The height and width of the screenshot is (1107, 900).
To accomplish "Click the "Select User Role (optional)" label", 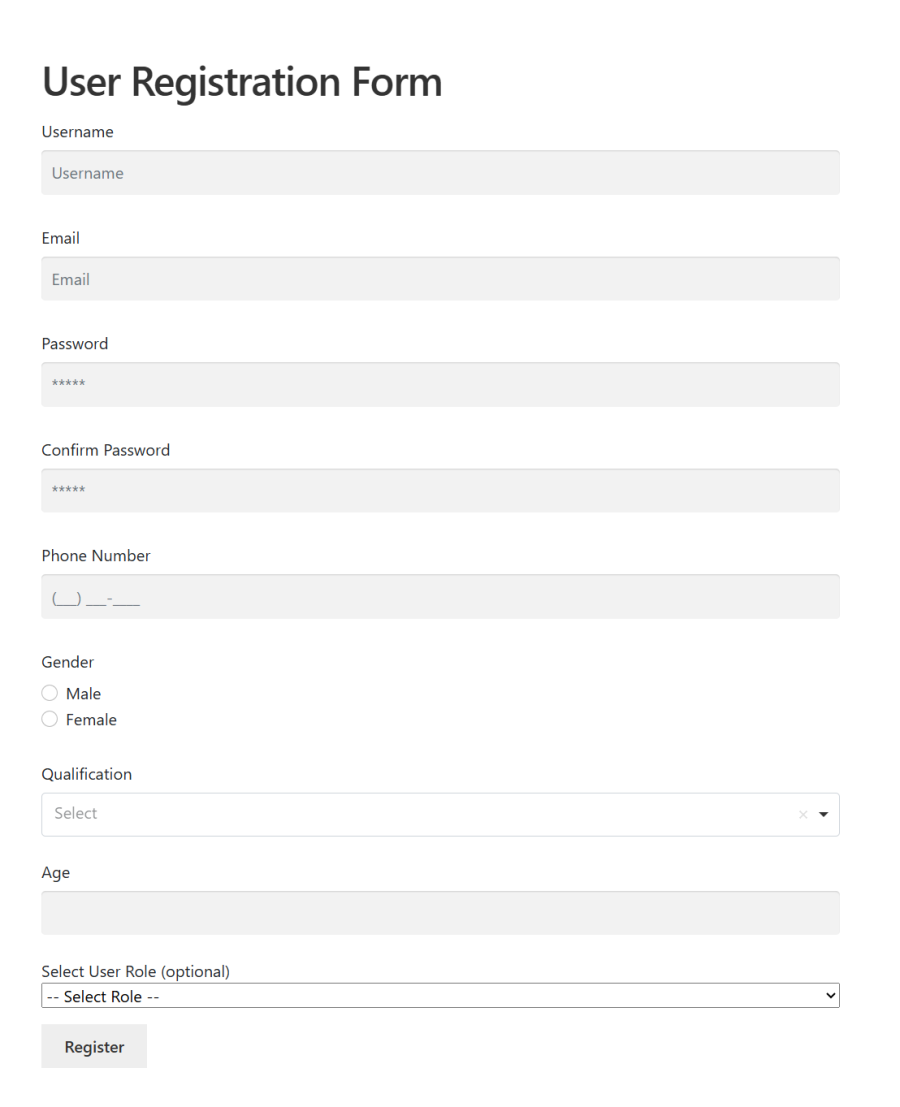I will 135,972.
